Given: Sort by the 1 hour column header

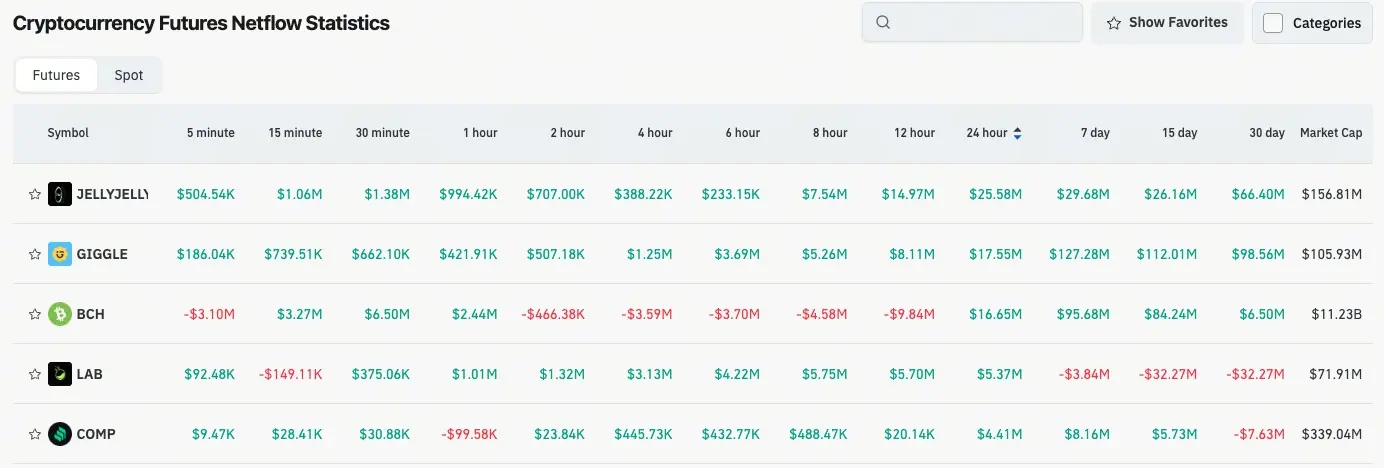Looking at the screenshot, I should click(x=480, y=133).
